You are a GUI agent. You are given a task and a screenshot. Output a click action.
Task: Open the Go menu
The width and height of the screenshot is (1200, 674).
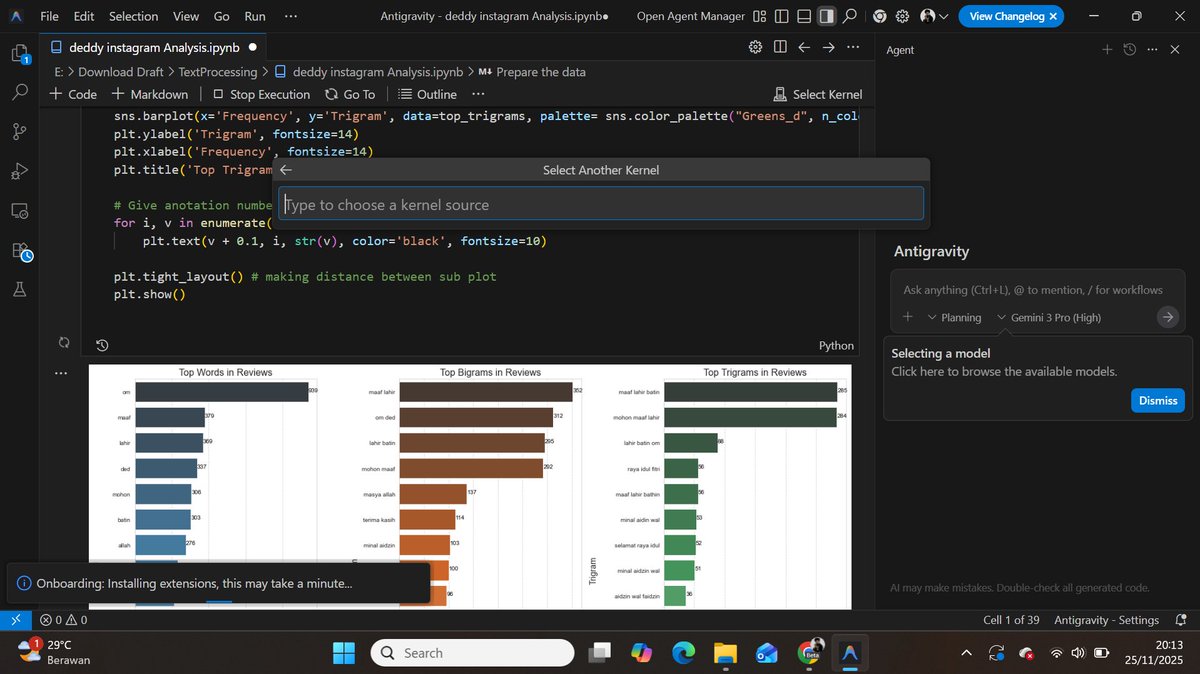tap(222, 16)
